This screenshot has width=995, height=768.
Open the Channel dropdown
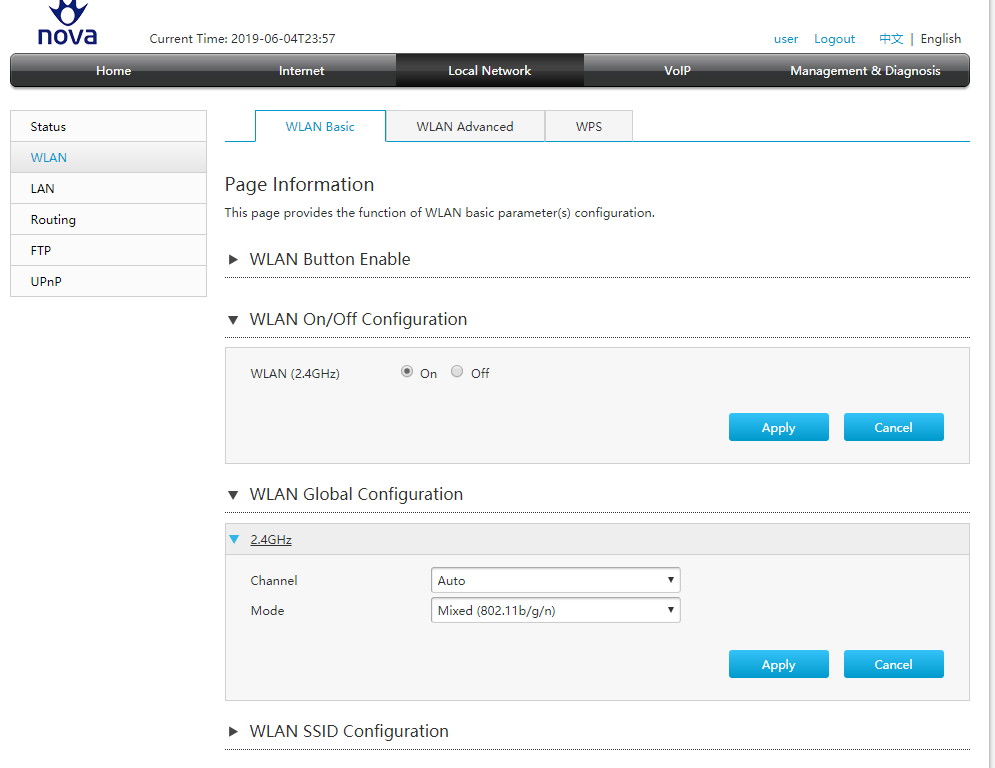[x=555, y=580]
